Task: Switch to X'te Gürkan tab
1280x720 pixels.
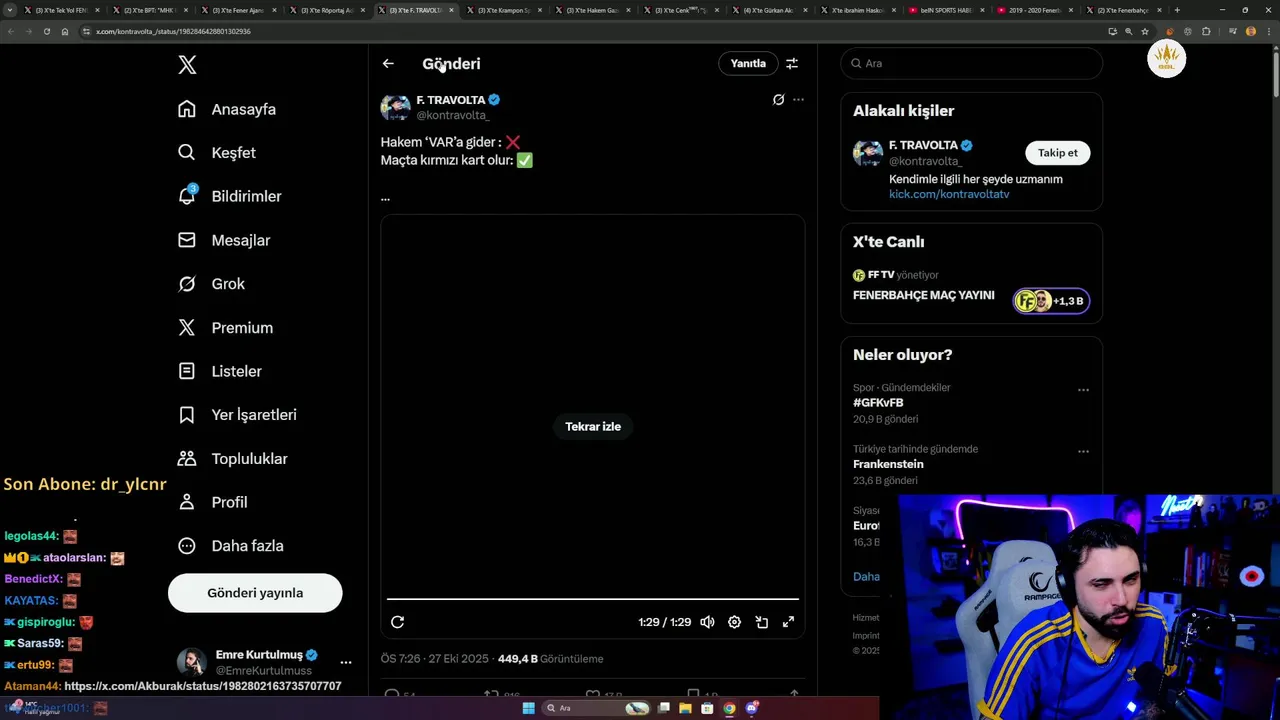Action: pyautogui.click(x=769, y=10)
